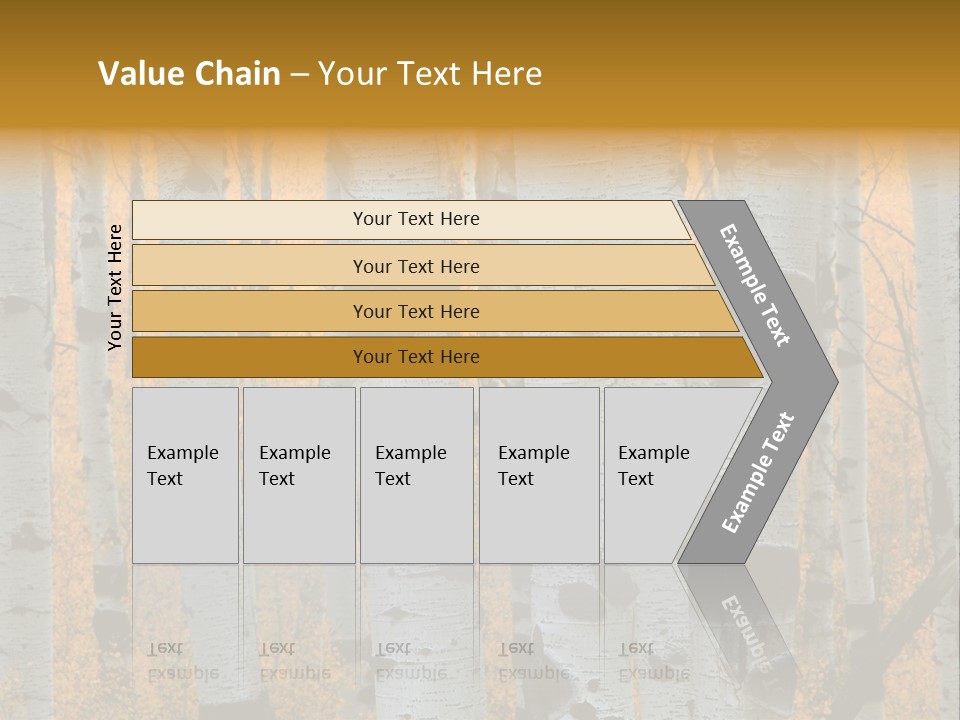Select the vertical "Your Text Here" label

click(115, 288)
